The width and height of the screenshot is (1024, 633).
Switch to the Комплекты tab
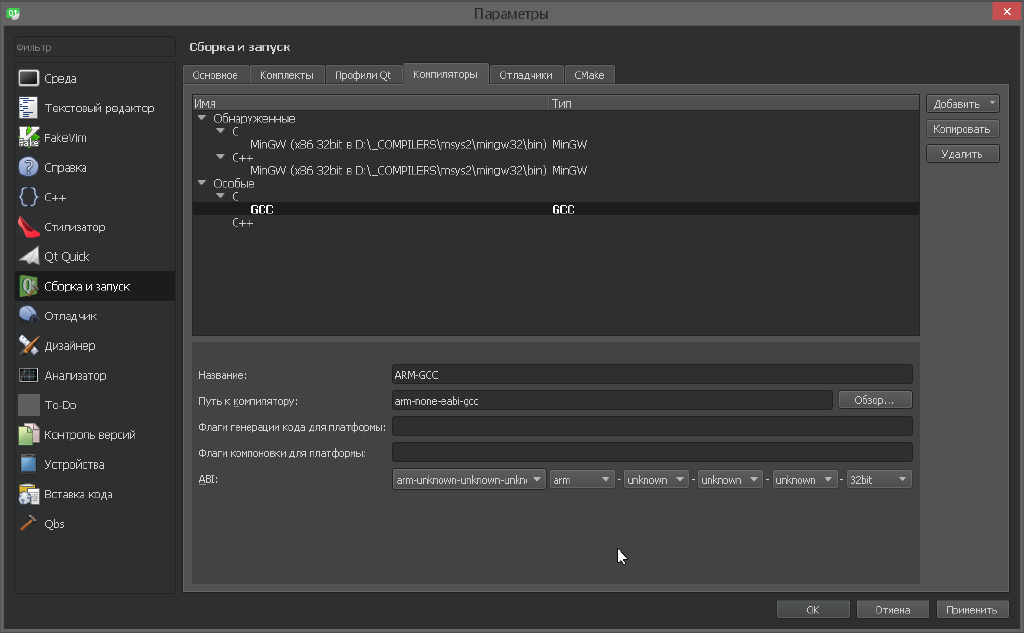(x=287, y=75)
